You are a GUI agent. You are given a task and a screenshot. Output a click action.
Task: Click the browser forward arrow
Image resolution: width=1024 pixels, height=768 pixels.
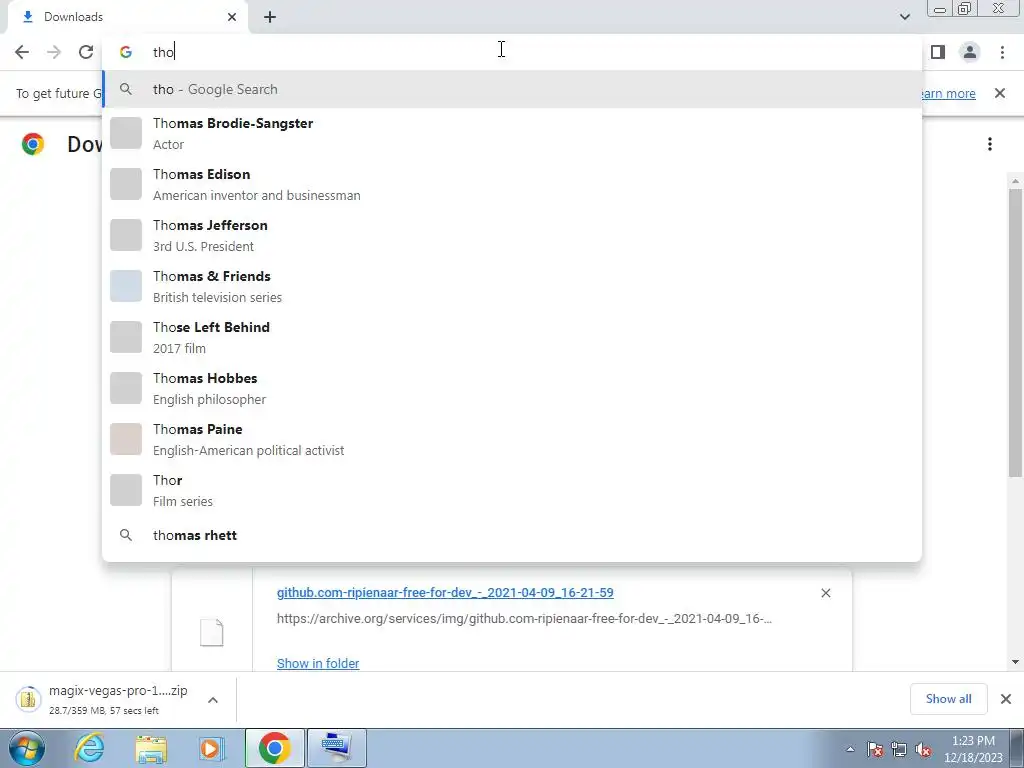tap(54, 52)
